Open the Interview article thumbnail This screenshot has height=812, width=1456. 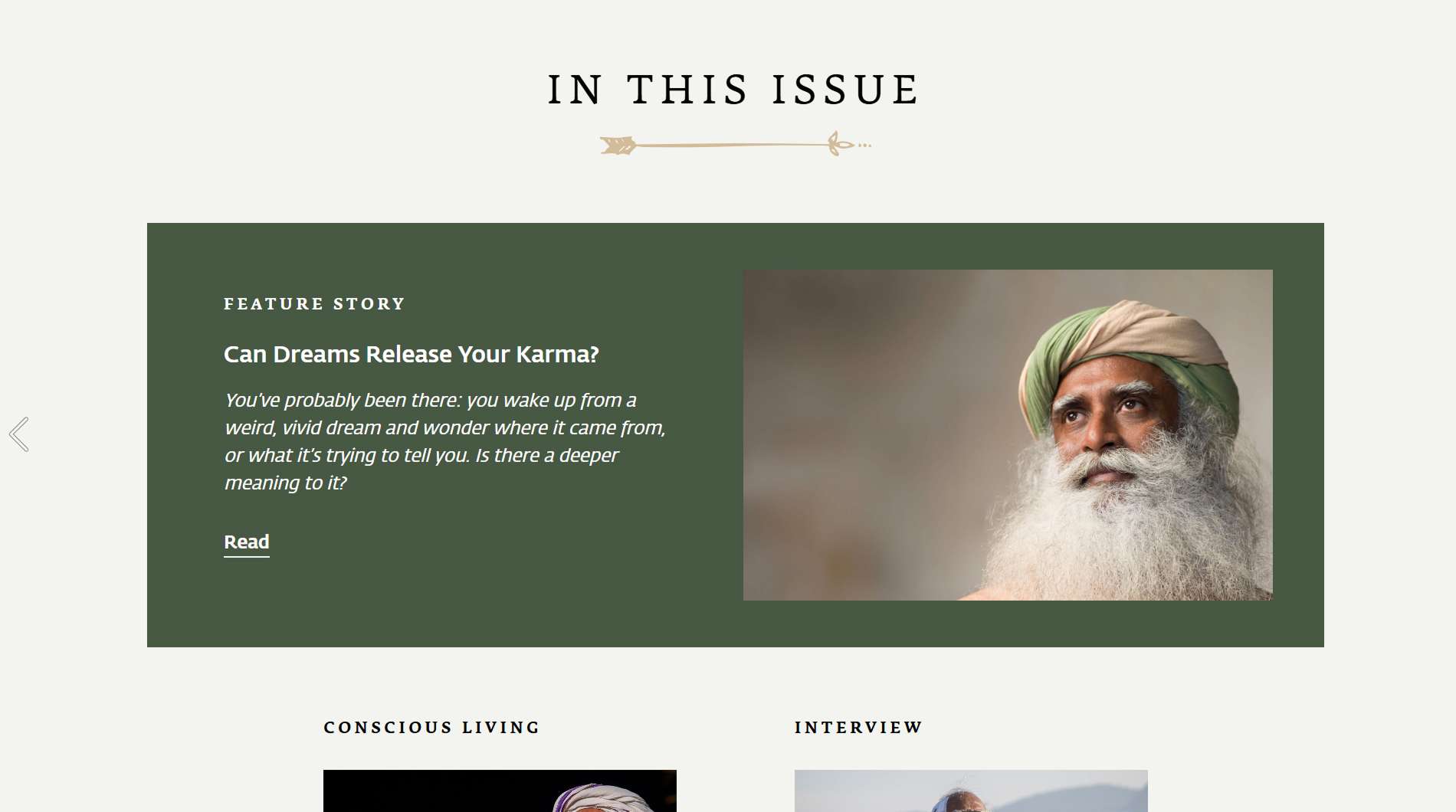point(971,791)
